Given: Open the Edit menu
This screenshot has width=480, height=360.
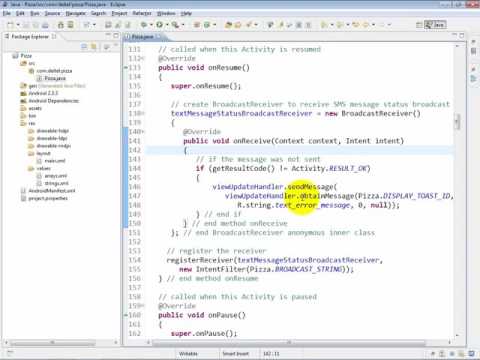Looking at the screenshot, I should (20, 13).
